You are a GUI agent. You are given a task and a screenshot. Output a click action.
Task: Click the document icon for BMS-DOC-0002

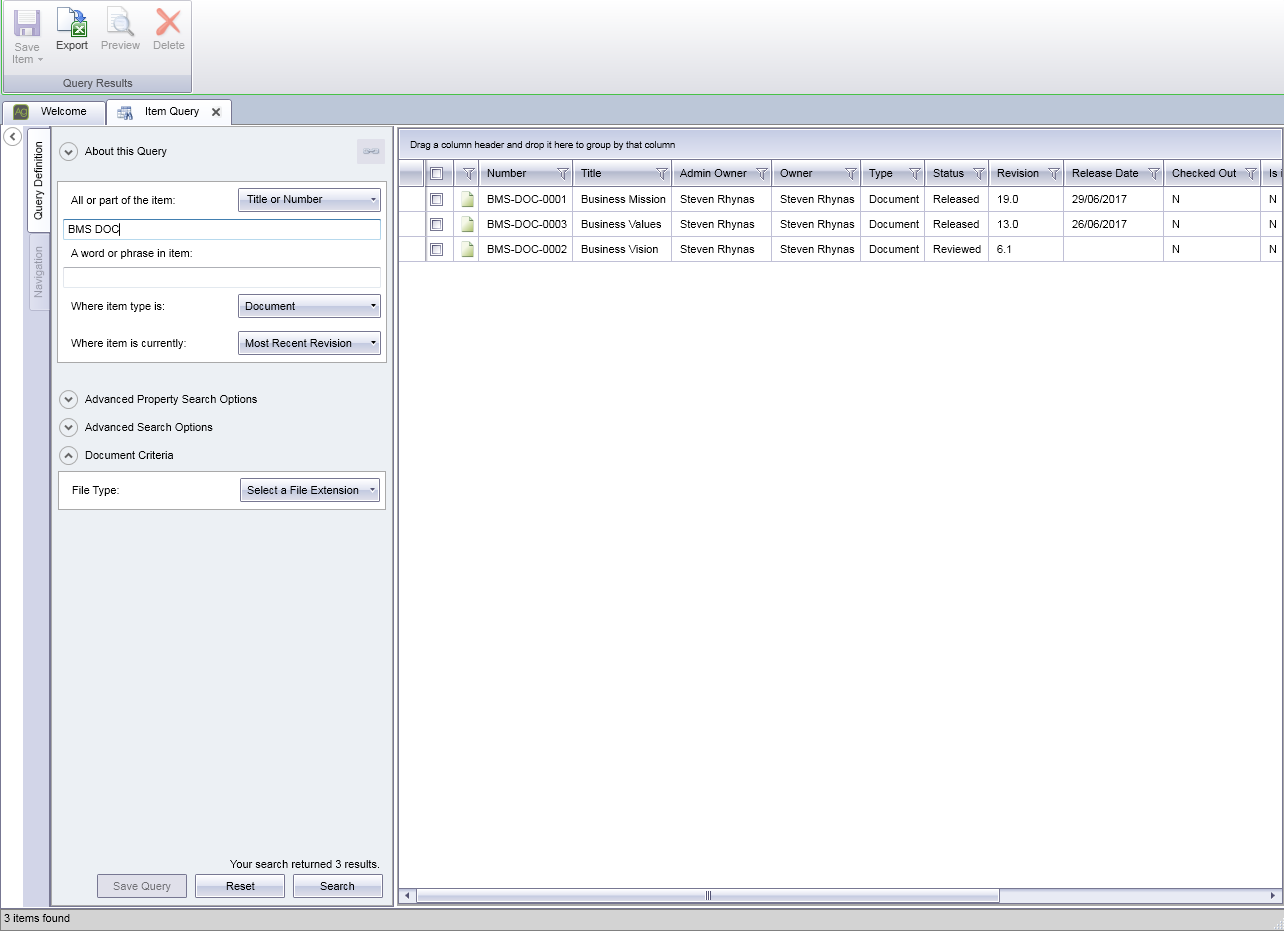pos(467,249)
